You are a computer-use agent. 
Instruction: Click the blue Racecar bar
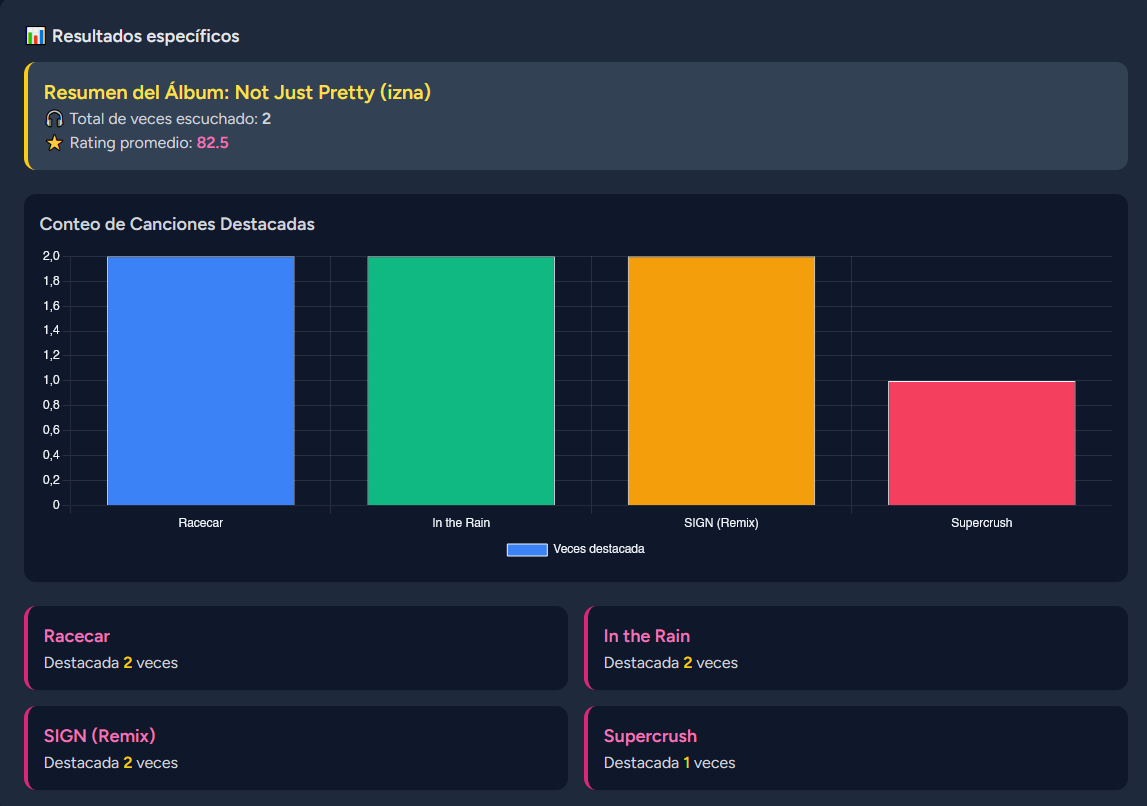click(200, 380)
